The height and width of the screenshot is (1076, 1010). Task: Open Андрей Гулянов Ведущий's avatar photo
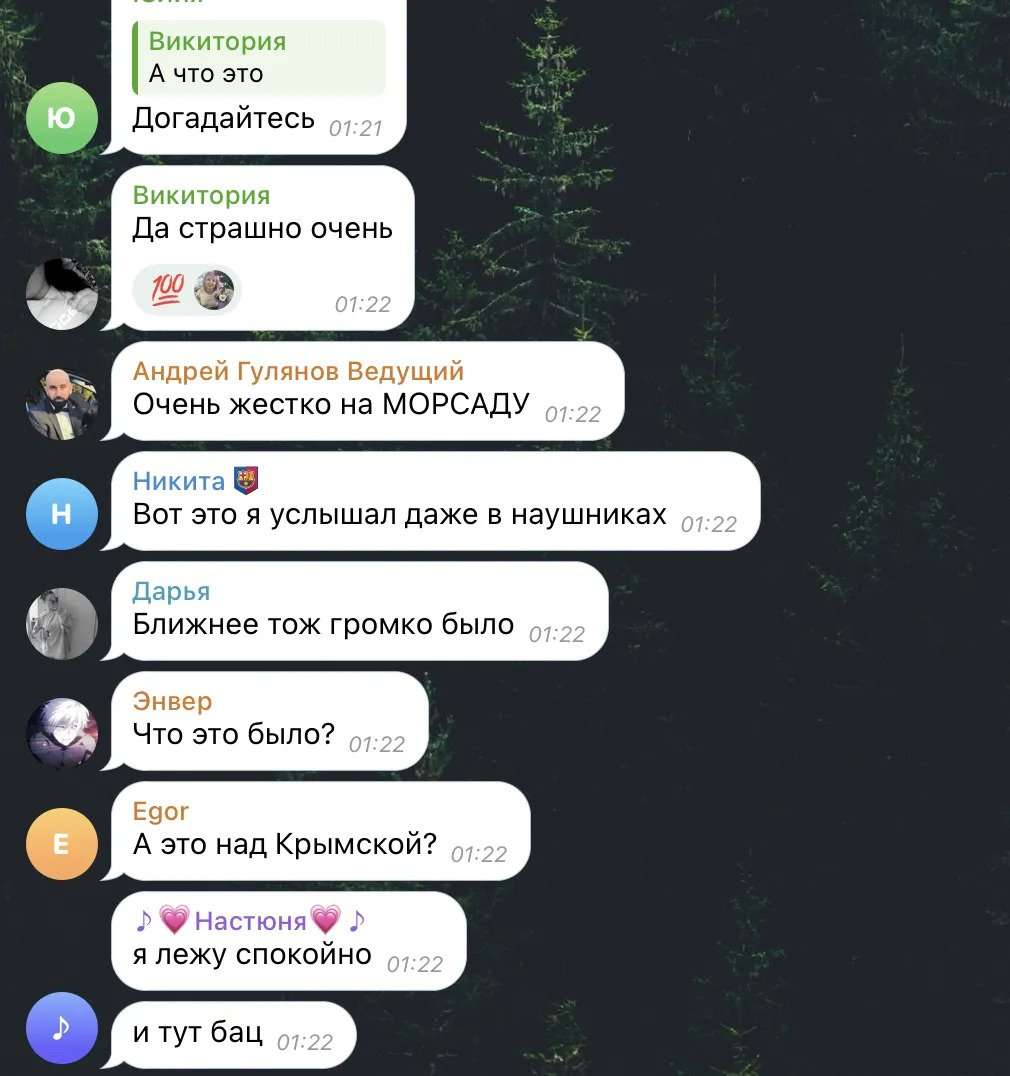pos(62,404)
